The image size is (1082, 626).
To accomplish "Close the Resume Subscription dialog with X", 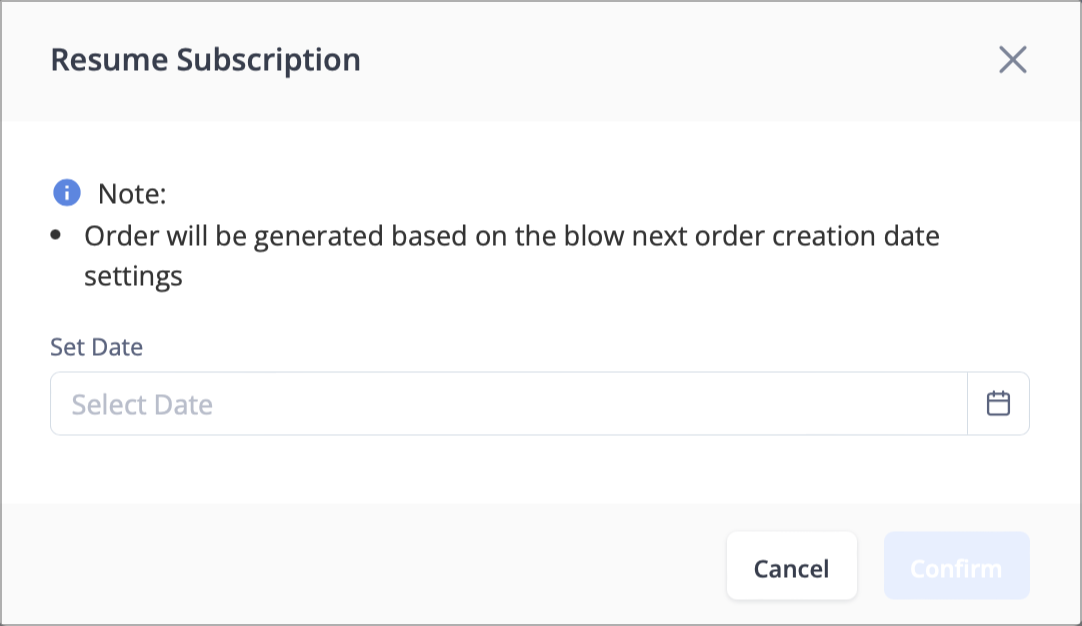I will [1012, 59].
